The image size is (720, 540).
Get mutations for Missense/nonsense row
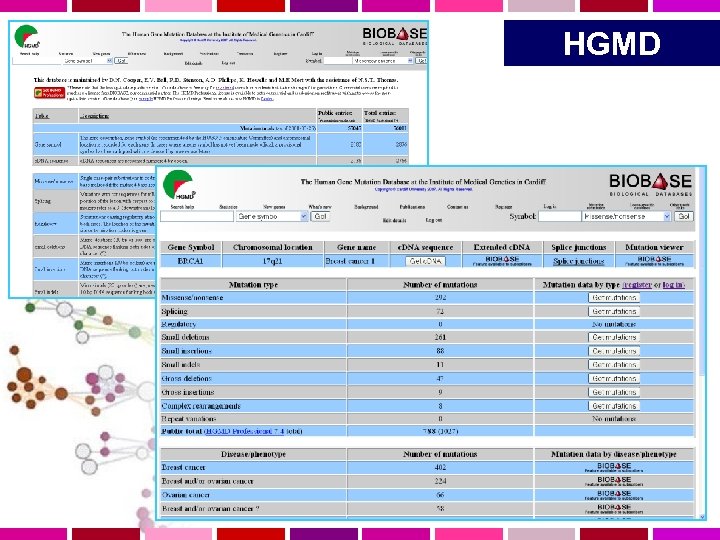pos(614,298)
